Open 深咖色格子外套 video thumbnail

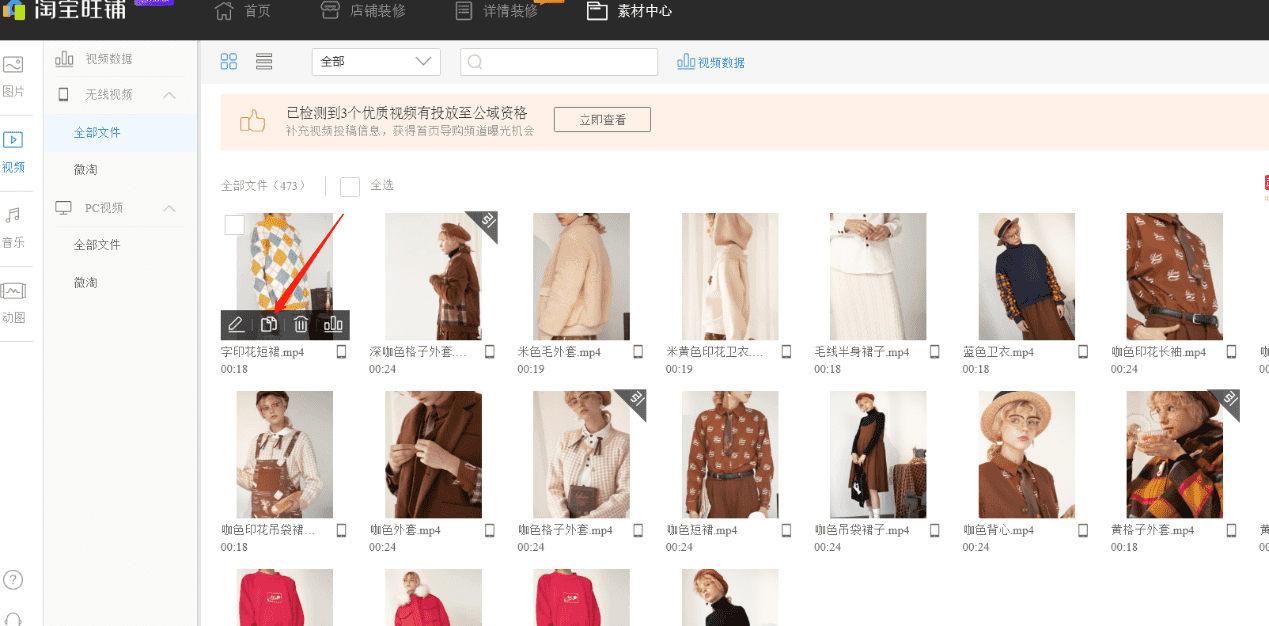click(x=433, y=276)
